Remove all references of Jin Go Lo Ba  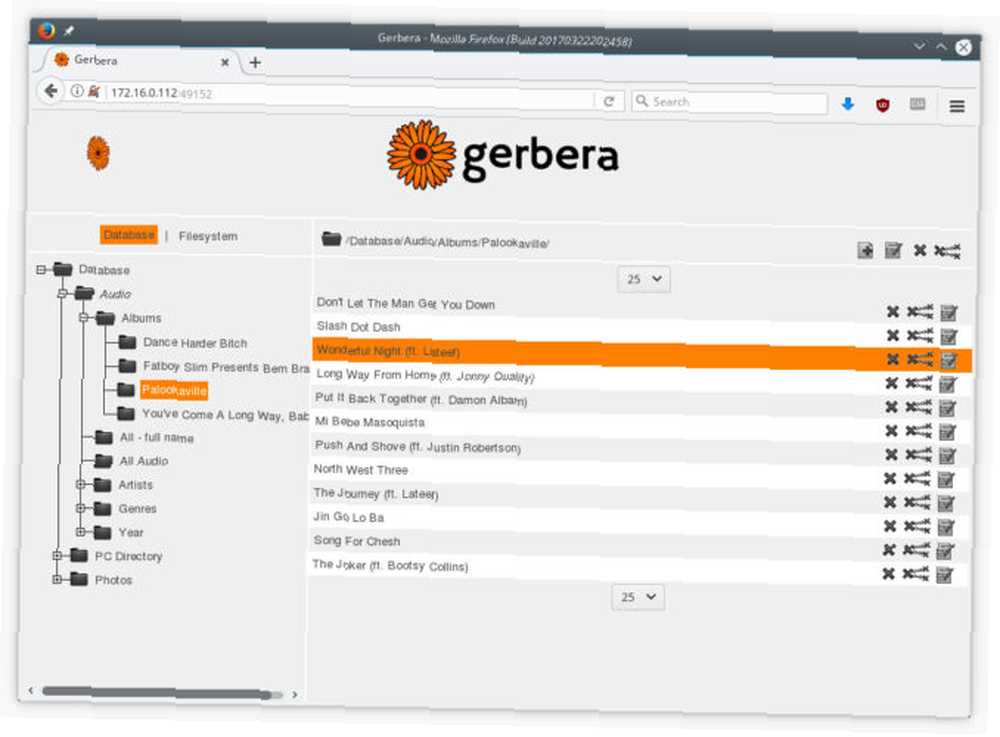pyautogui.click(x=916, y=526)
